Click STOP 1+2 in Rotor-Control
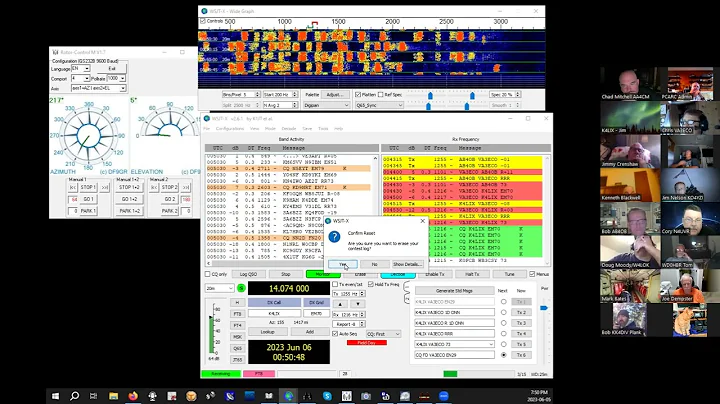 click(129, 187)
